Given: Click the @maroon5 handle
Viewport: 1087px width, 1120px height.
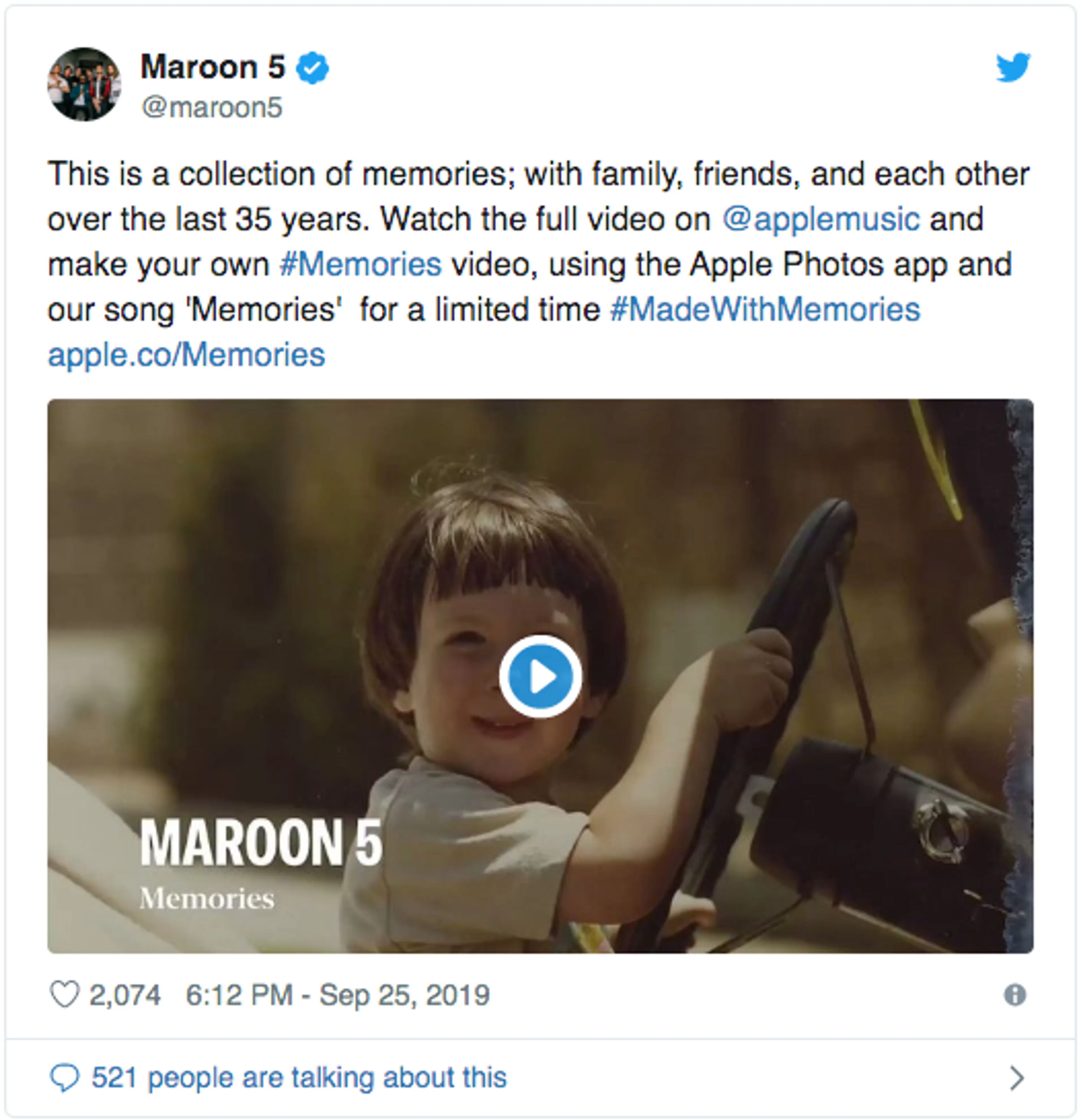Looking at the screenshot, I should tap(212, 107).
